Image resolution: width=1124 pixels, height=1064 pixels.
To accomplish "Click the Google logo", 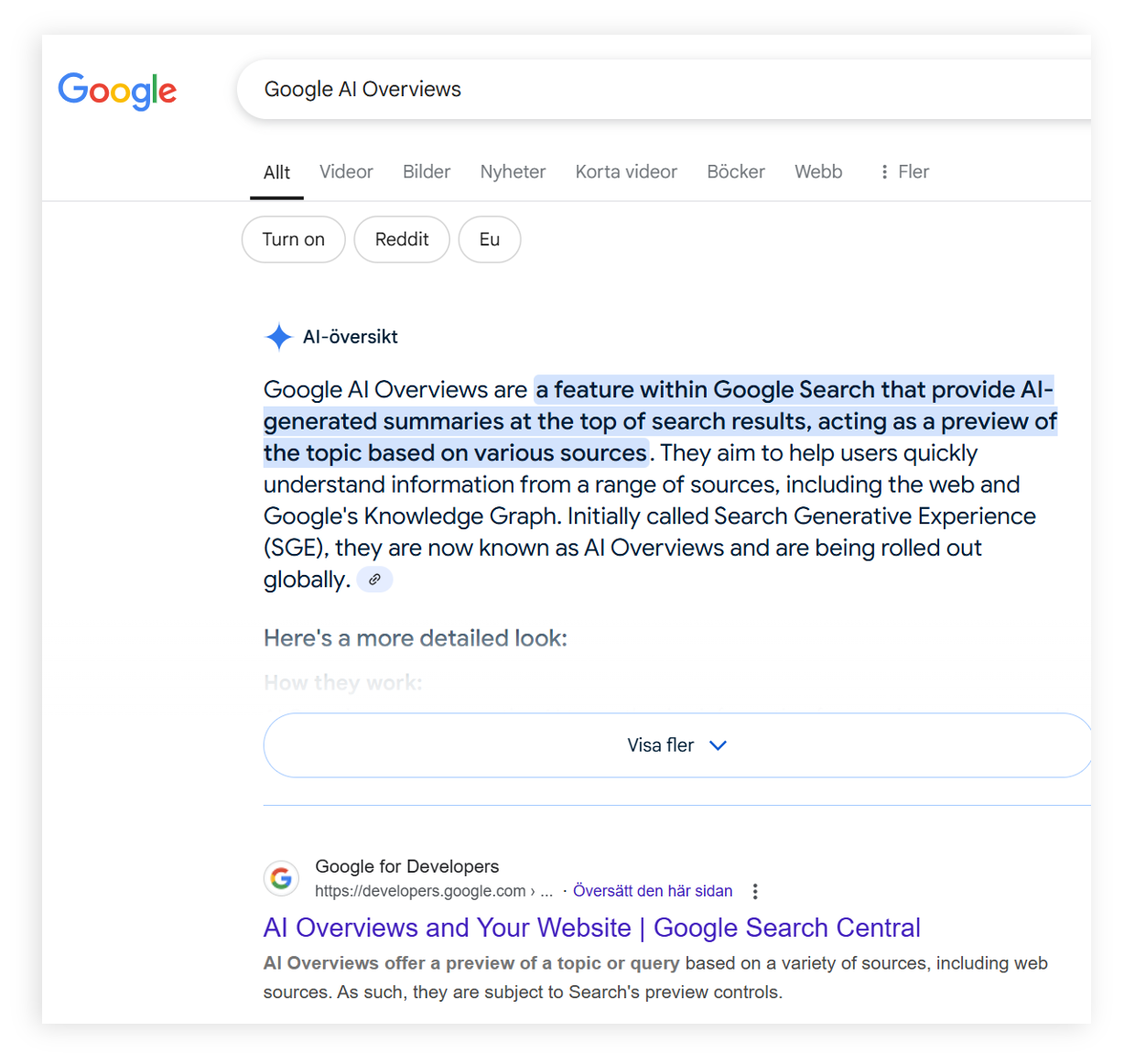I will pyautogui.click(x=117, y=91).
